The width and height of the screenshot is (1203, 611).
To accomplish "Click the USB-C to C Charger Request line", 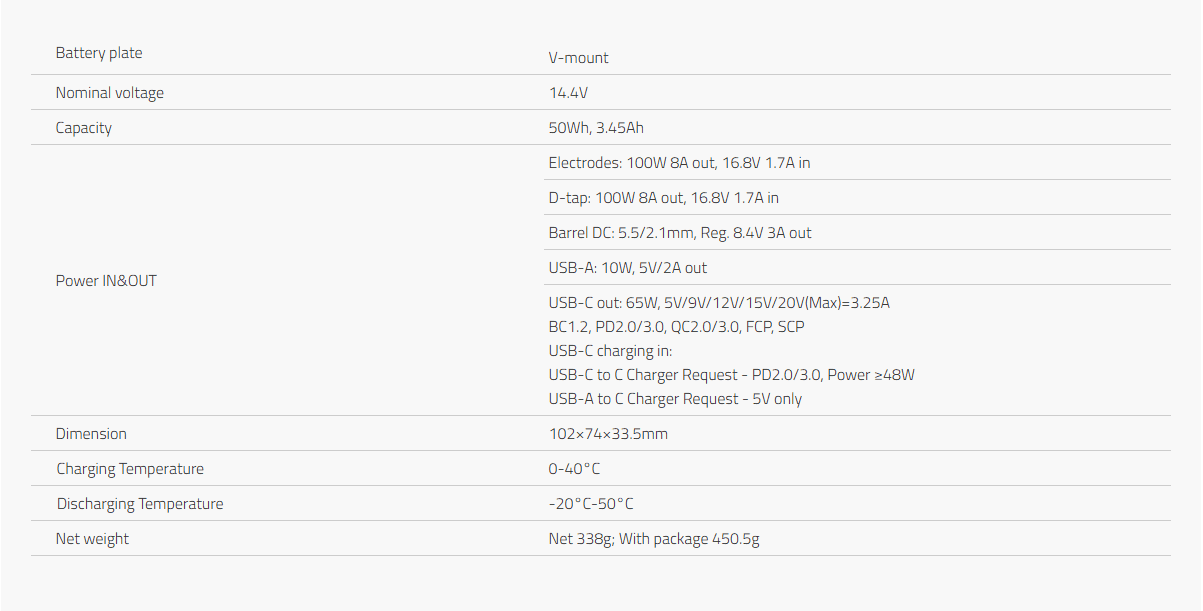I will [x=732, y=375].
